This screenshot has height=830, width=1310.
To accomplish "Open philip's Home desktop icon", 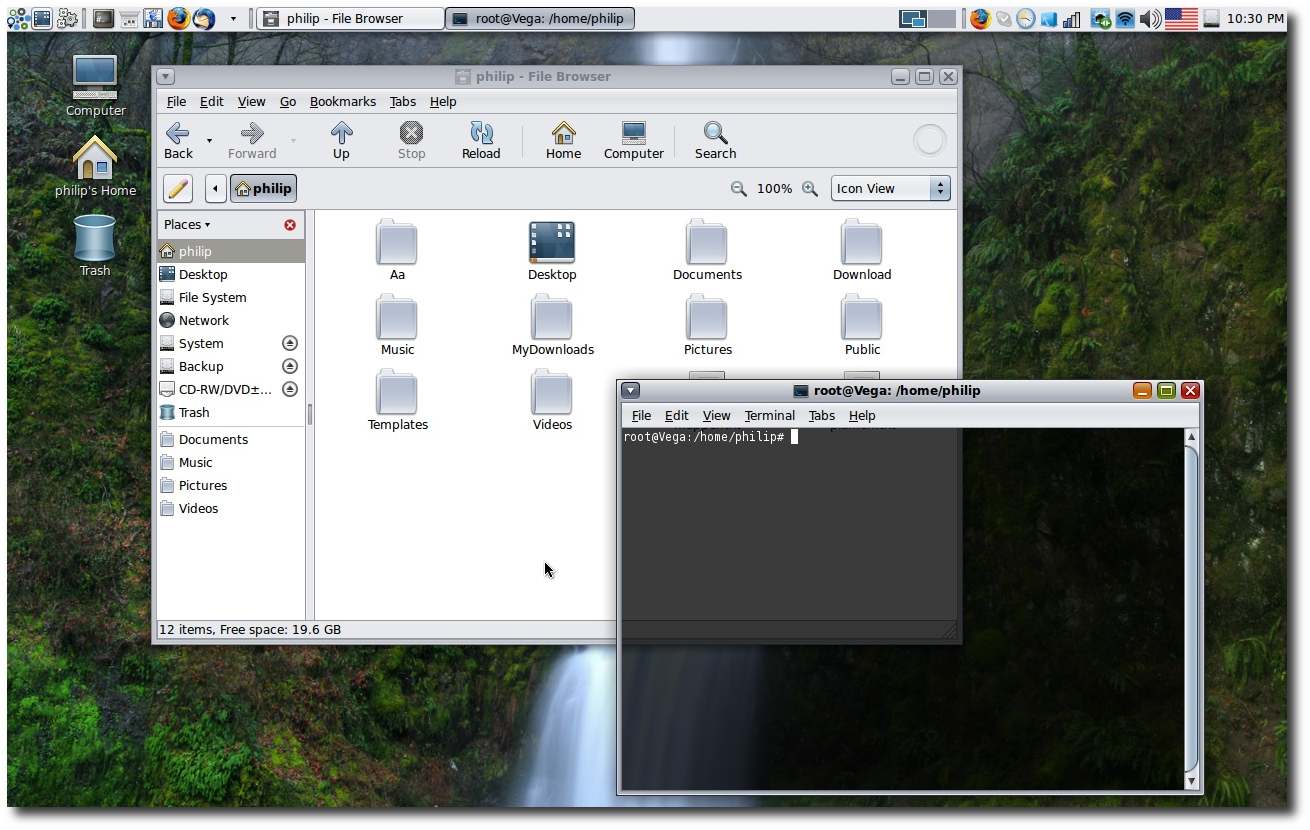I will point(95,166).
